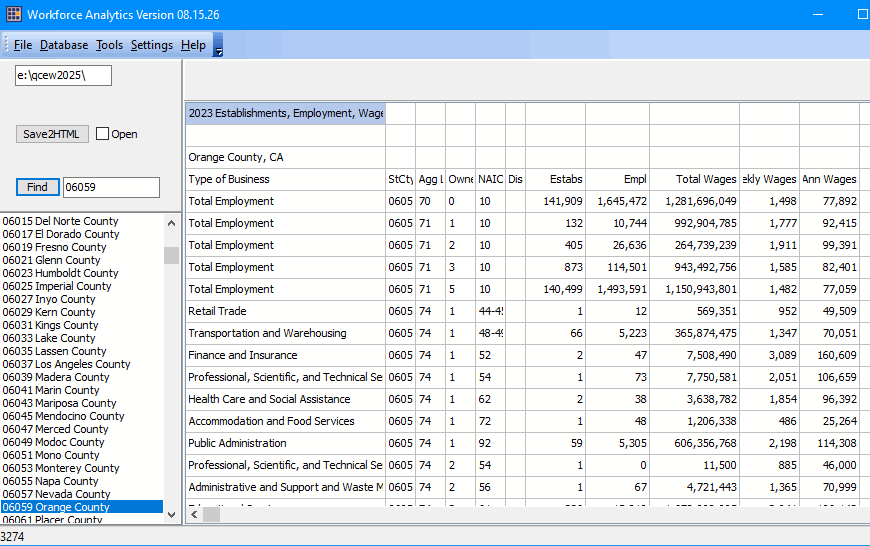The width and height of the screenshot is (870, 546).
Task: Click the Workforce Analytics app icon
Action: [x=13, y=14]
